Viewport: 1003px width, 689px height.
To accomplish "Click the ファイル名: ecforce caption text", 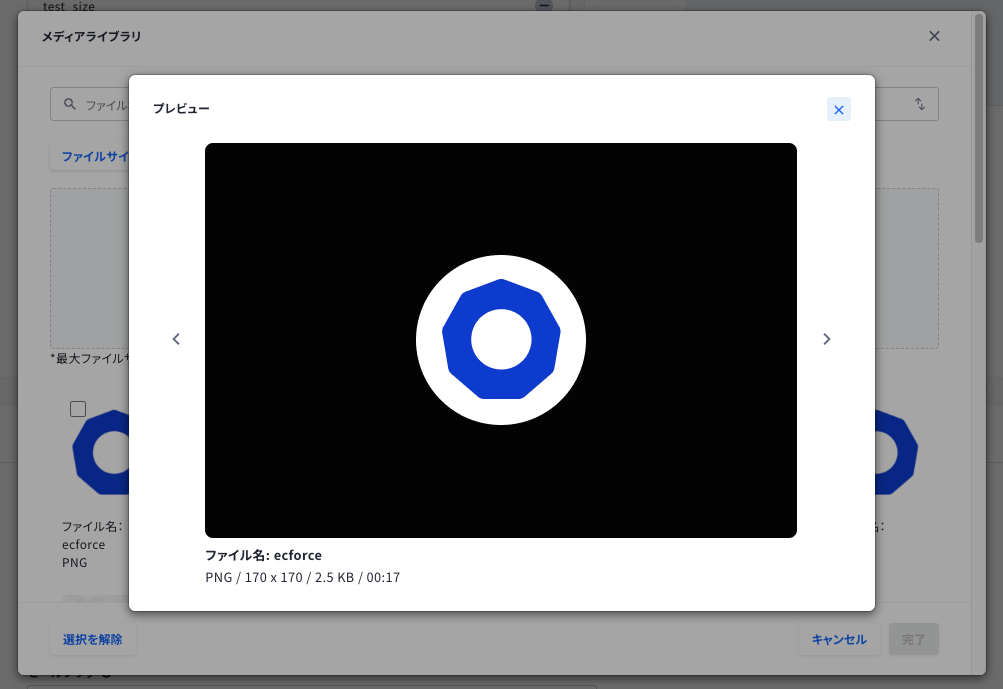I will (264, 555).
